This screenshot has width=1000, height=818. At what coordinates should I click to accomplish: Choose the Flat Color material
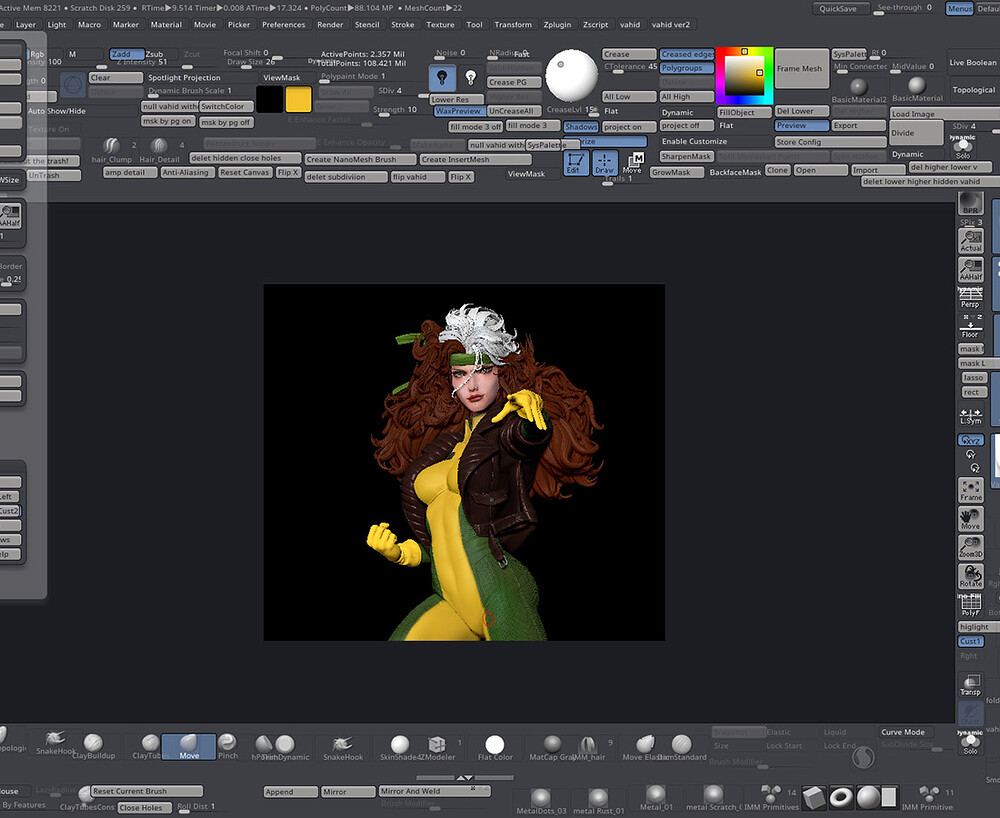(x=495, y=747)
